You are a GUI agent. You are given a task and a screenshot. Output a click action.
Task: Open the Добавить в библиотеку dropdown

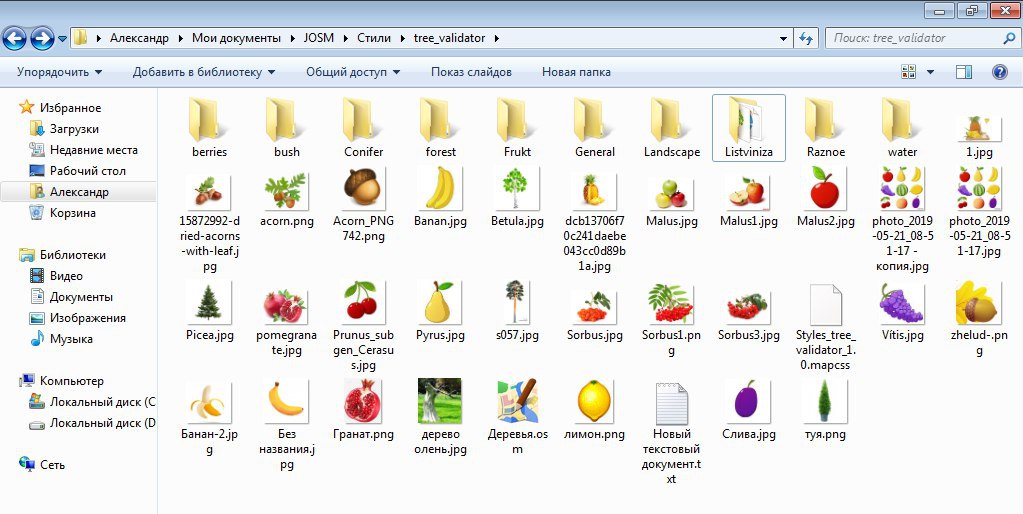[204, 72]
